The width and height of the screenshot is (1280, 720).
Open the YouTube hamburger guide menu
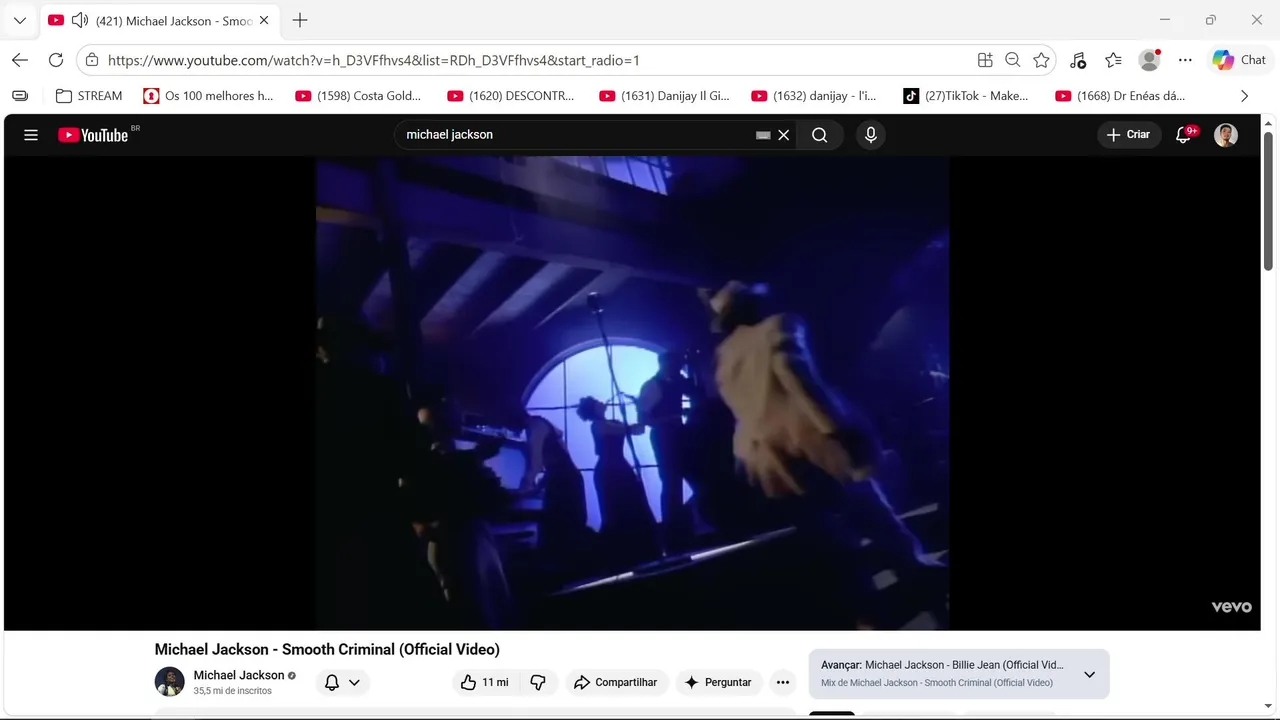(x=31, y=135)
